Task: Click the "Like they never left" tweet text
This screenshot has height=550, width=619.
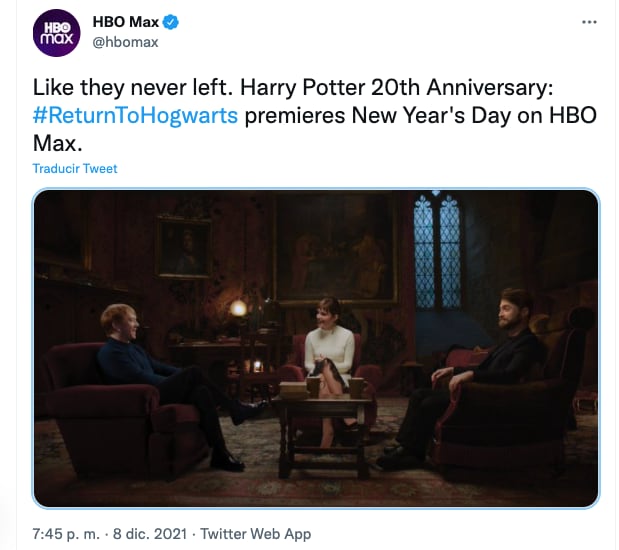Action: [132, 88]
